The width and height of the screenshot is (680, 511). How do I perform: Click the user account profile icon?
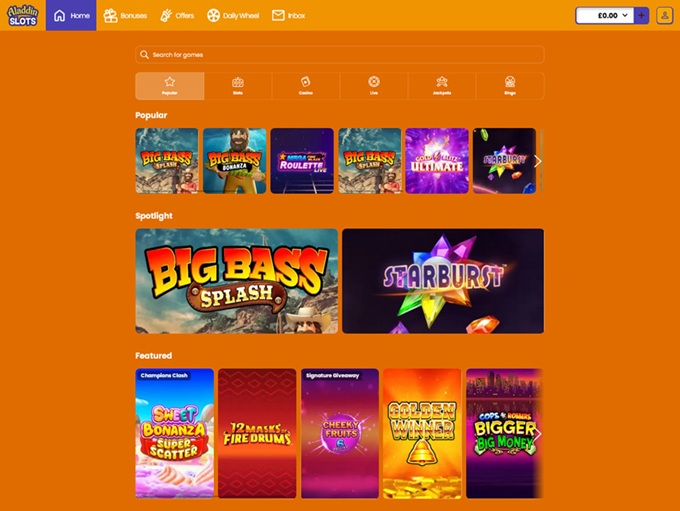click(664, 15)
